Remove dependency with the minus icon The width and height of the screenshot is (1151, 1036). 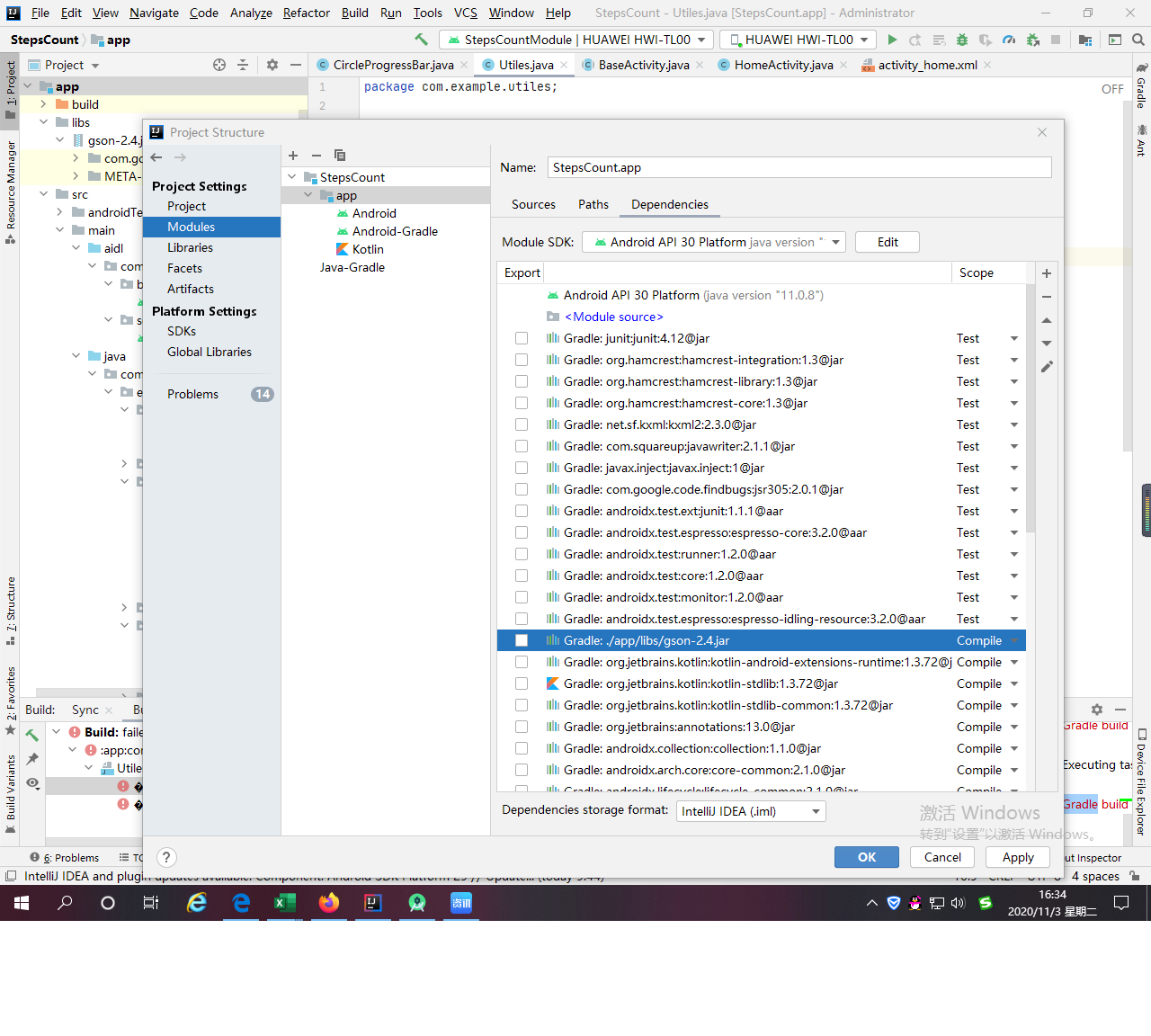[1047, 297]
